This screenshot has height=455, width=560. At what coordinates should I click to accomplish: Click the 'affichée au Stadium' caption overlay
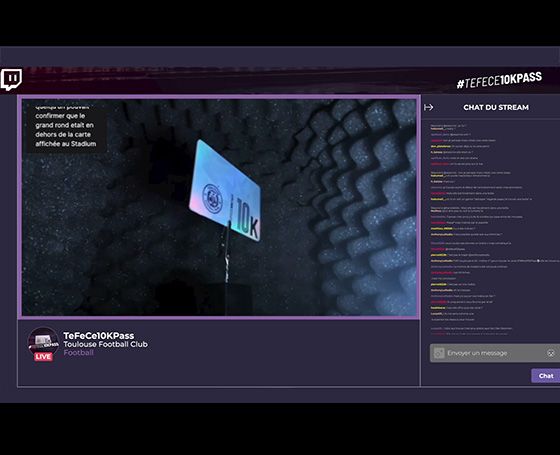[x=66, y=144]
